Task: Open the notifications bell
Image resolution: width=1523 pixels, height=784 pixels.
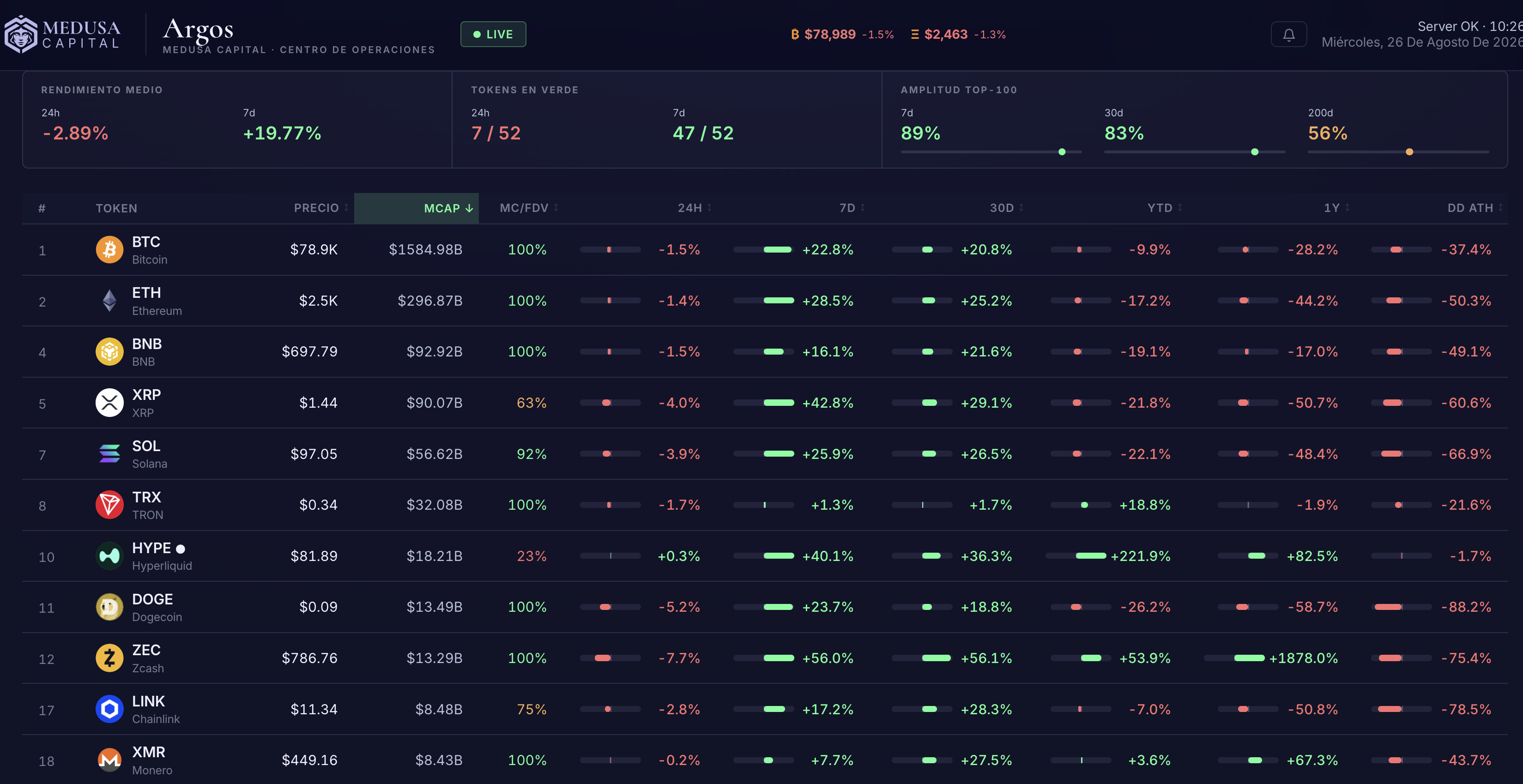Action: click(1289, 34)
